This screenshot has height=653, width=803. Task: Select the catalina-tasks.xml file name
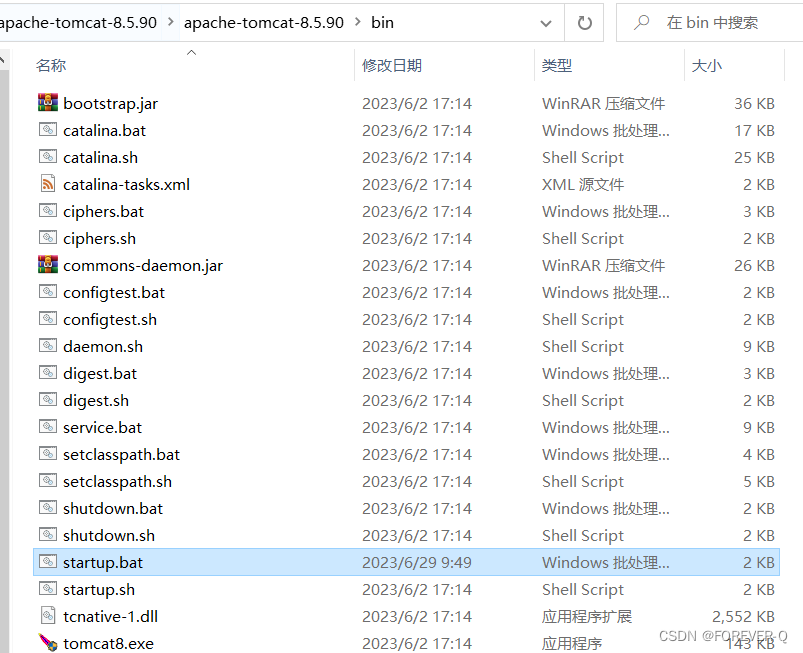coord(126,184)
